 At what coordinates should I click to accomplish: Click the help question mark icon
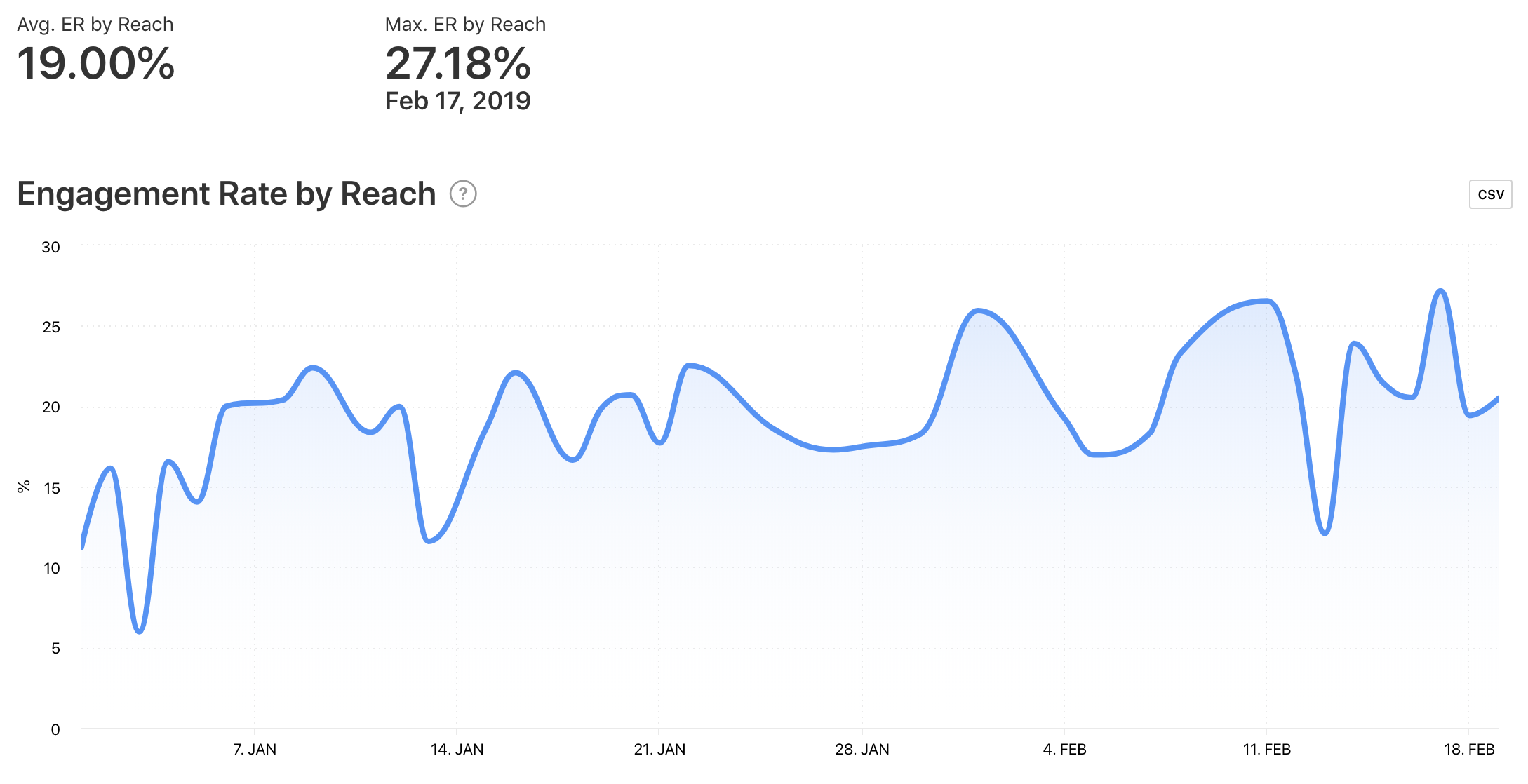[463, 194]
